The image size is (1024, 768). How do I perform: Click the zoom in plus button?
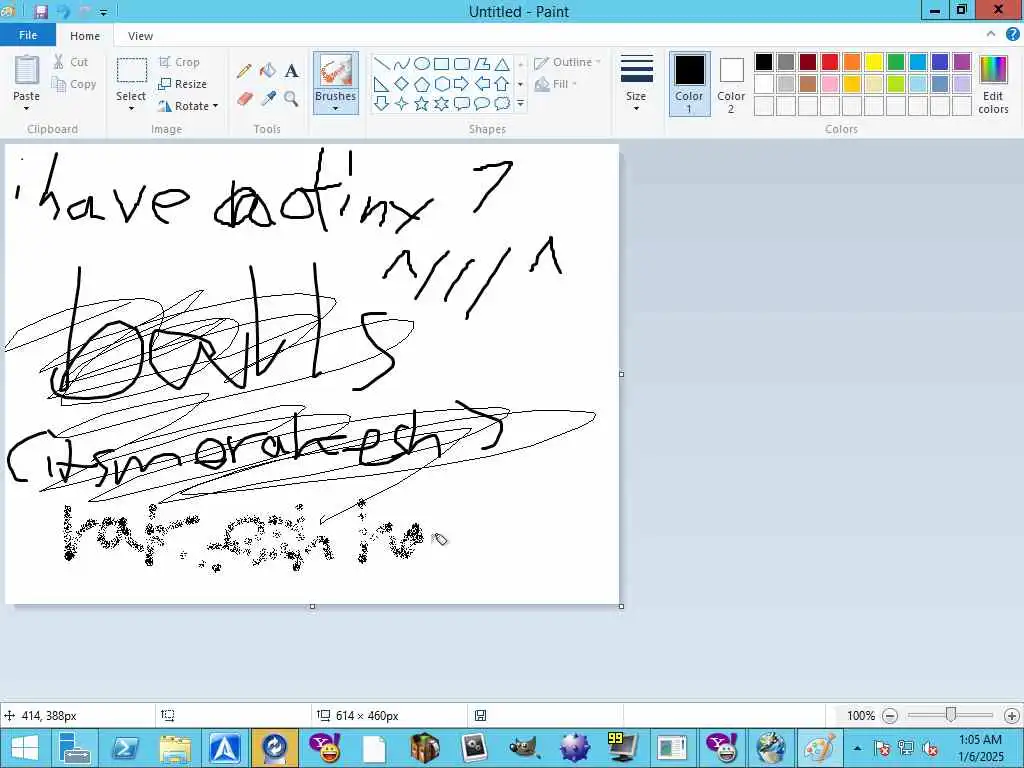[1012, 716]
